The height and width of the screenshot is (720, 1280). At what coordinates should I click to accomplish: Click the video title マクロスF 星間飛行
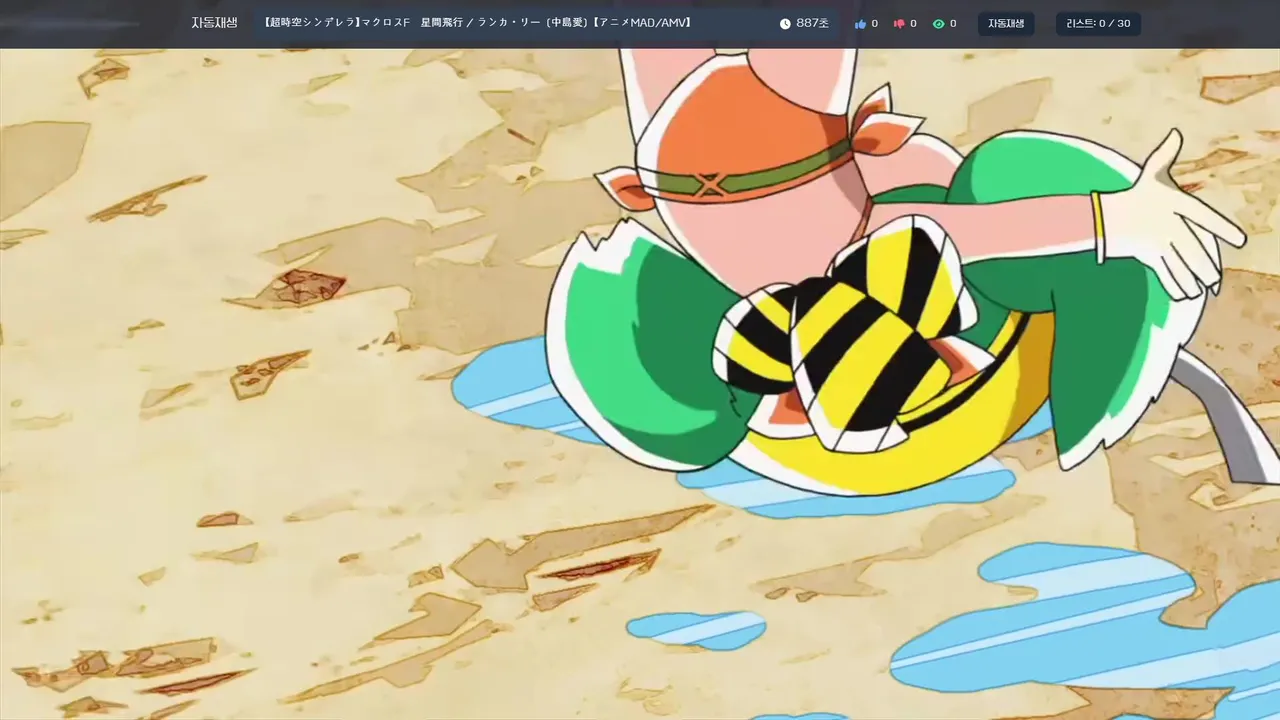(x=478, y=23)
